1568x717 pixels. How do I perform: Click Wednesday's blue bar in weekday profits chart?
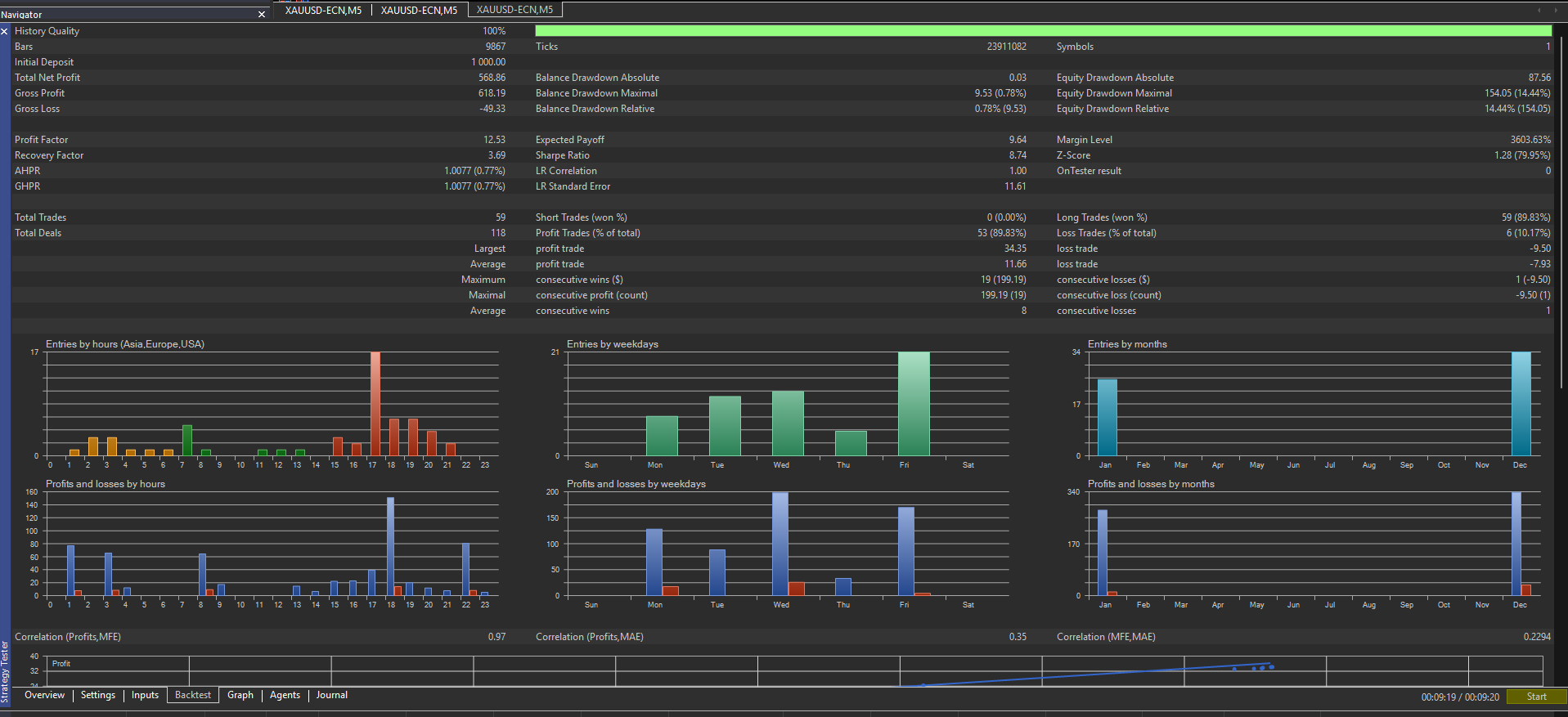coord(780,544)
